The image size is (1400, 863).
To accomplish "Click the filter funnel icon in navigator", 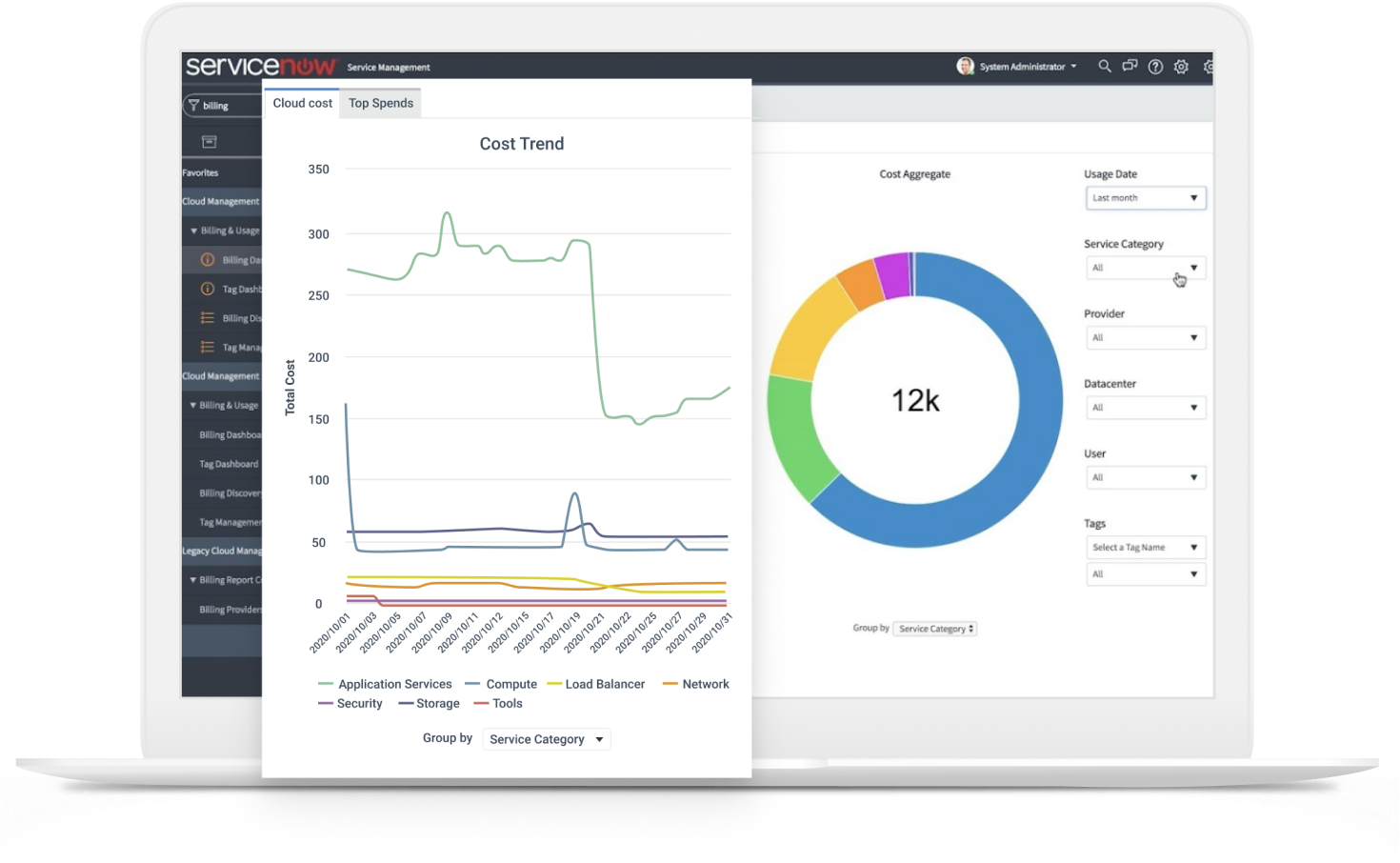I will (193, 106).
